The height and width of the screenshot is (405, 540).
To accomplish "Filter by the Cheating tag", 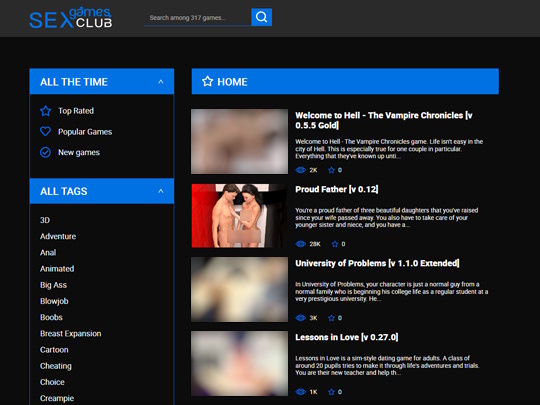I will (56, 366).
